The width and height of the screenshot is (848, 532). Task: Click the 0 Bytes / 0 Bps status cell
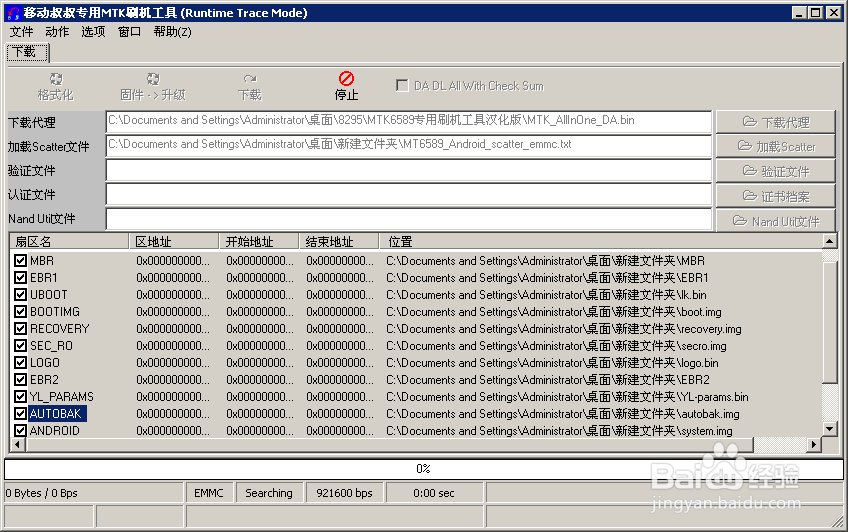click(x=94, y=493)
